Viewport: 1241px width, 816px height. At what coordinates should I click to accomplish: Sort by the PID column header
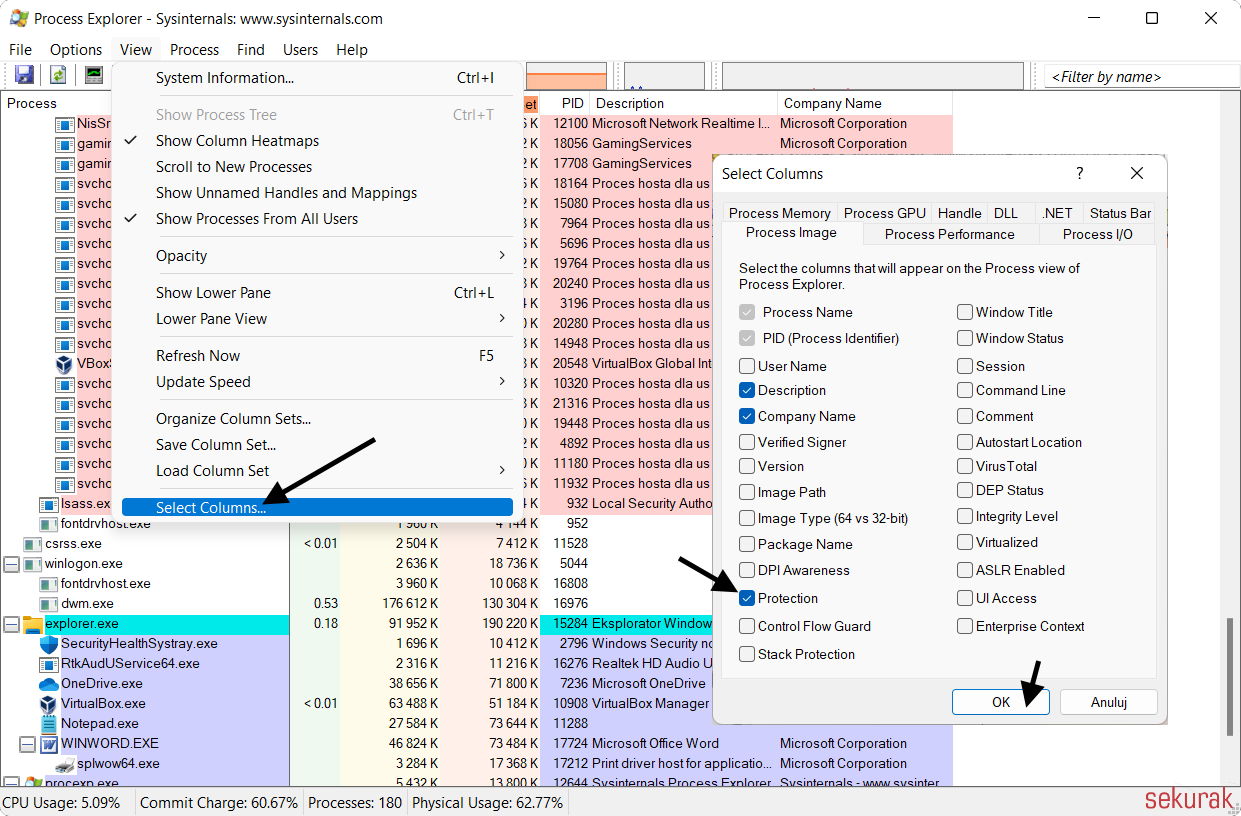point(566,103)
